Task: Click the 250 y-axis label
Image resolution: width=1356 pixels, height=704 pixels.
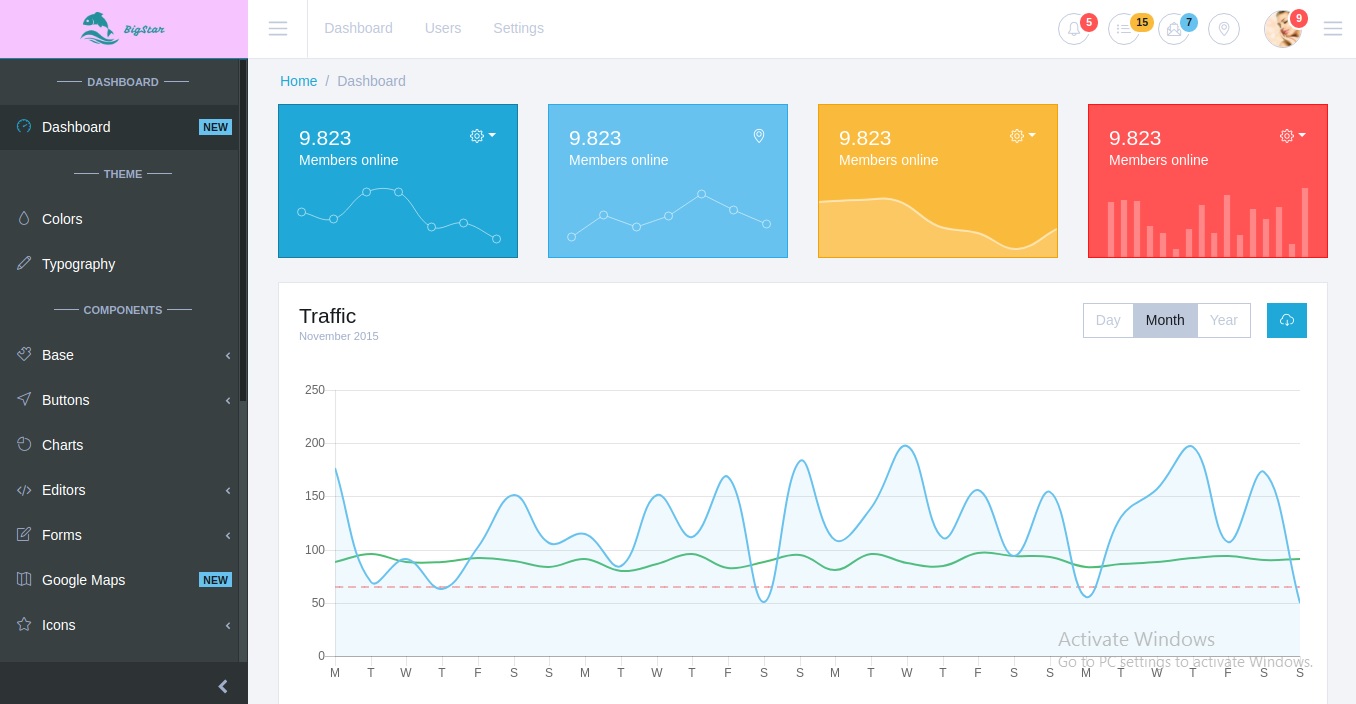Action: pyautogui.click(x=315, y=390)
